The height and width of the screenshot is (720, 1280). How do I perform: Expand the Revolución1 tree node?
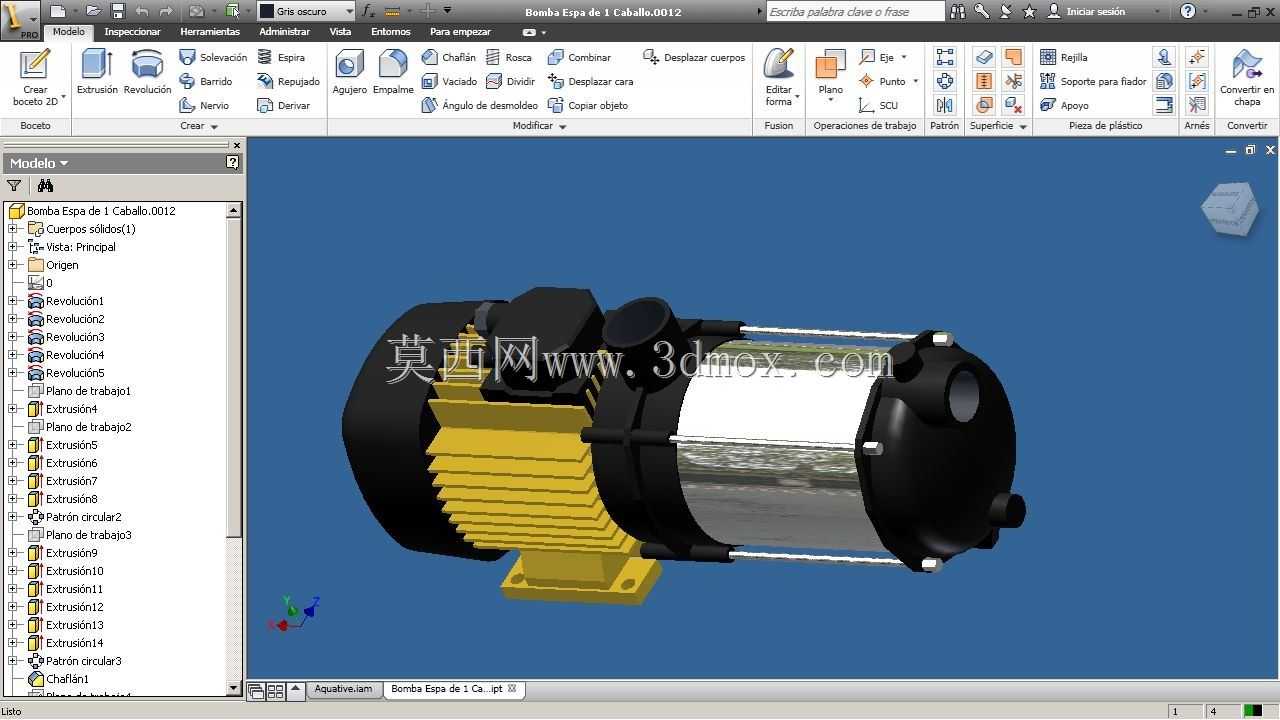(x=13, y=301)
